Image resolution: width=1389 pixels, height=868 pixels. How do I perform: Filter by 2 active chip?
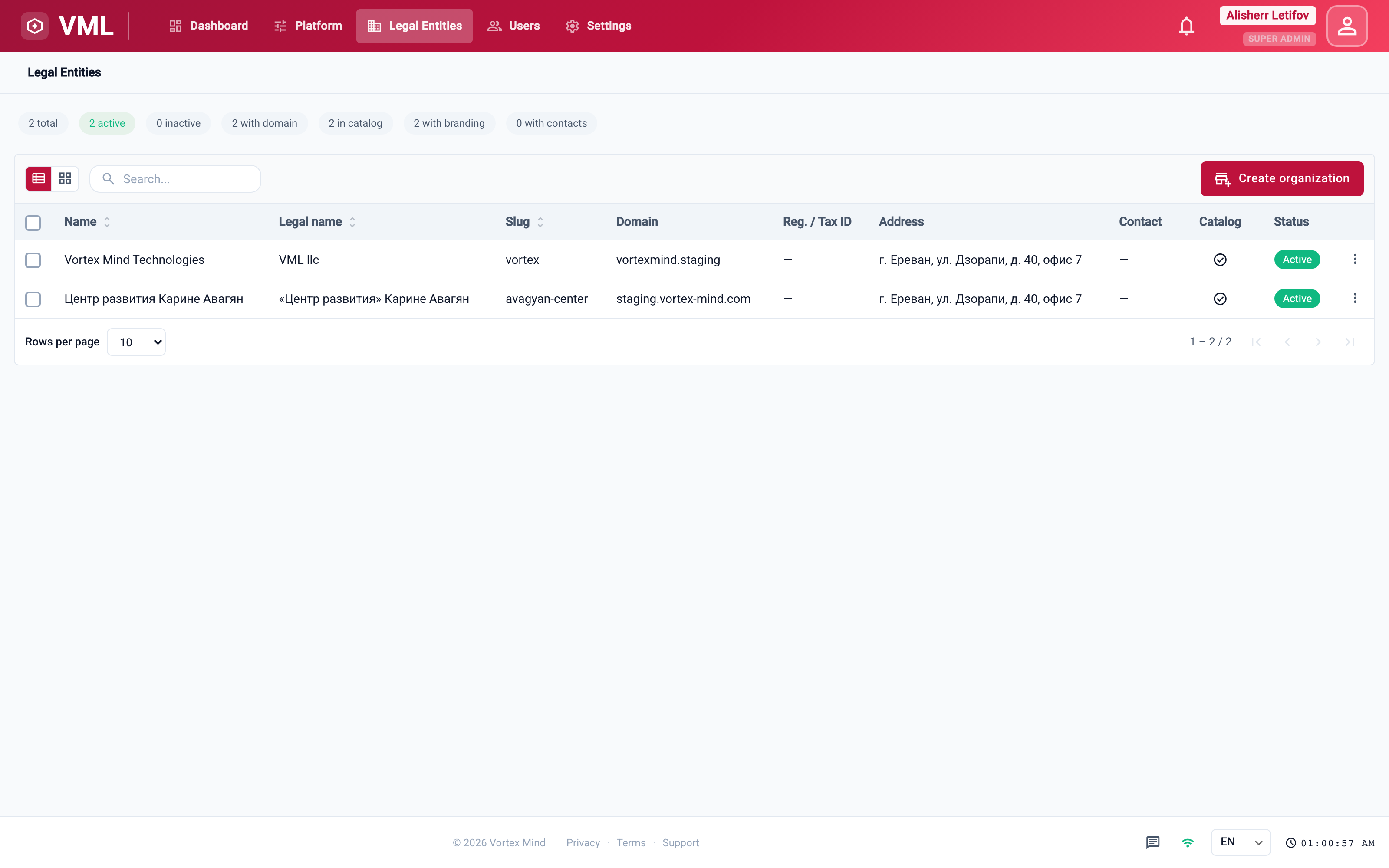click(x=107, y=123)
